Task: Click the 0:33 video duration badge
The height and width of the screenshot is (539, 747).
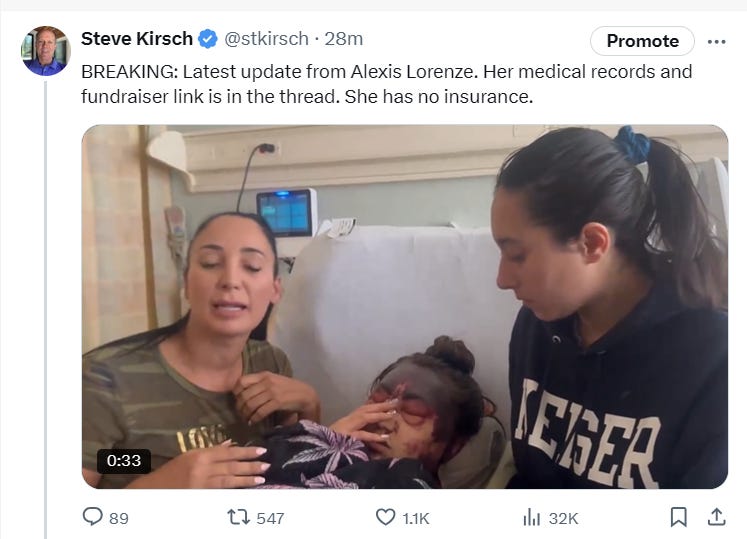Action: 124,461
